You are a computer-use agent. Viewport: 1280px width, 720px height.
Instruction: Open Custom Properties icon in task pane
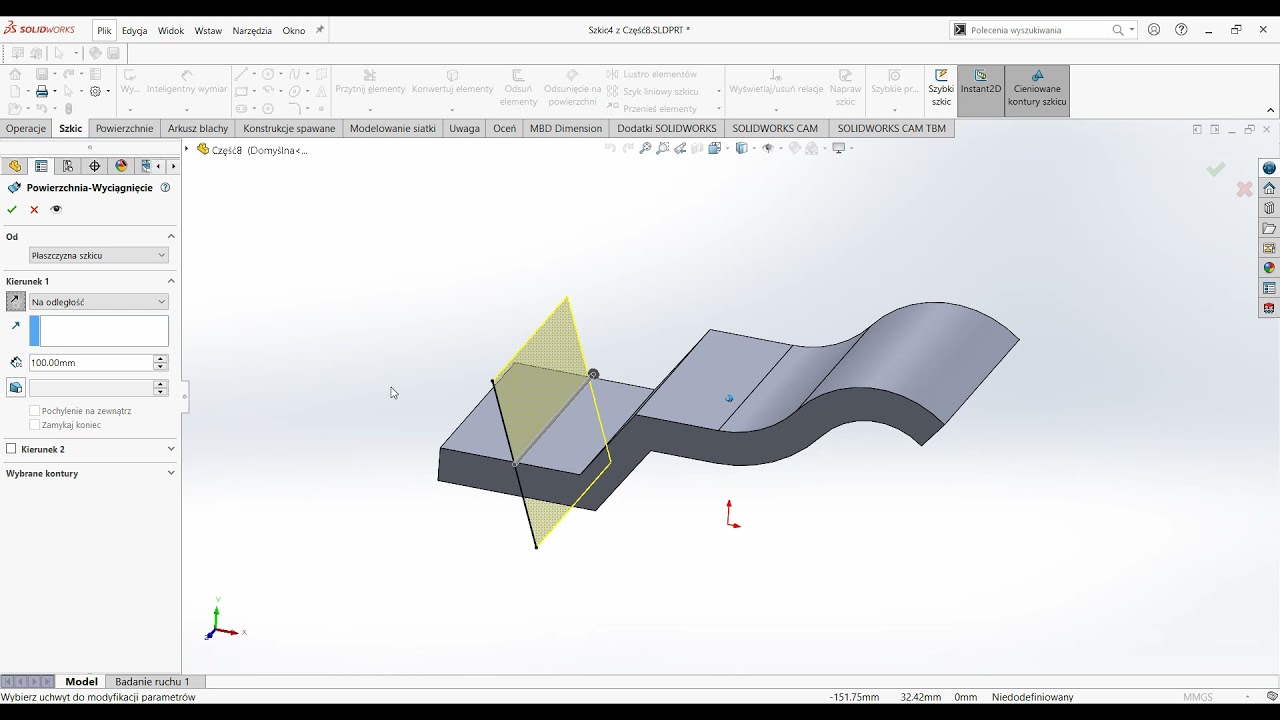coord(1269,288)
